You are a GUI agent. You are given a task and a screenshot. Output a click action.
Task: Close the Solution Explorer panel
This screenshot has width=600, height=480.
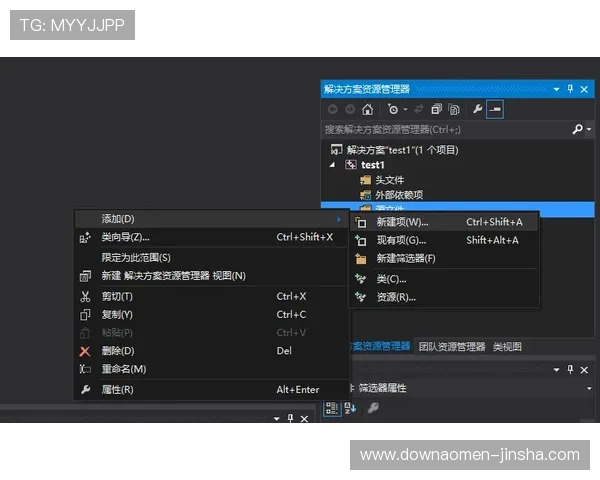click(x=584, y=89)
